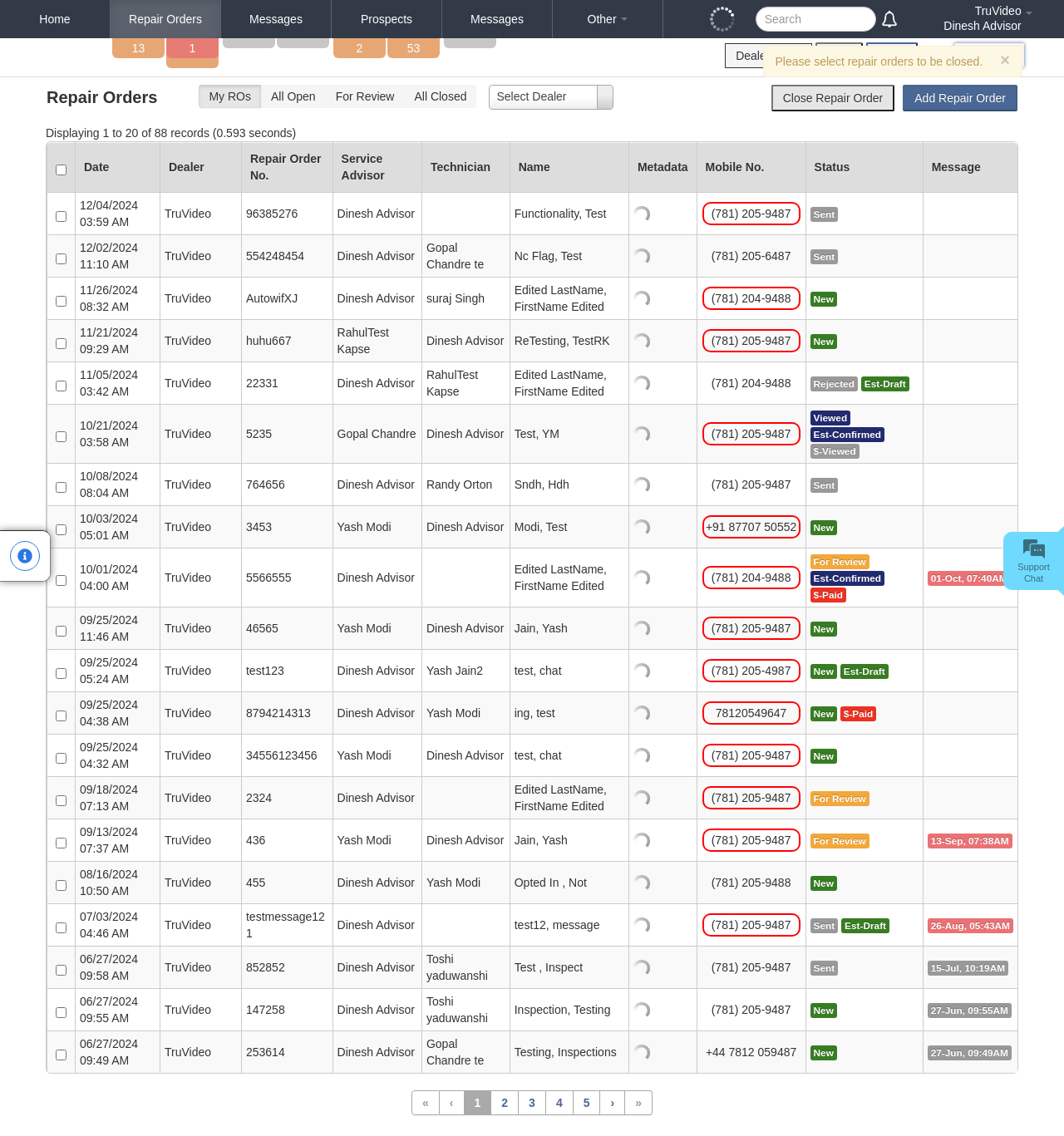Toggle the select-all checkbox in table header
1064x1136 pixels.
click(x=61, y=170)
